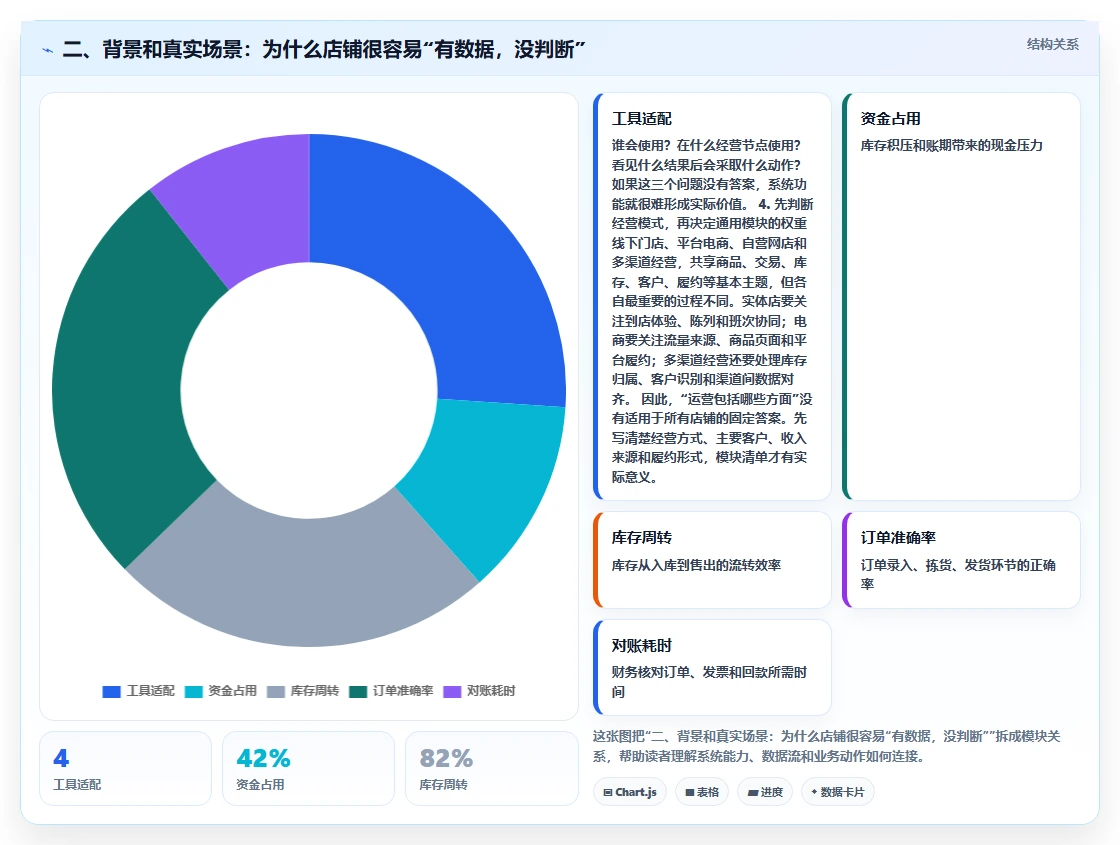Open the 订单准确率 card heading
This screenshot has height=845, width=1120.
pos(898,537)
